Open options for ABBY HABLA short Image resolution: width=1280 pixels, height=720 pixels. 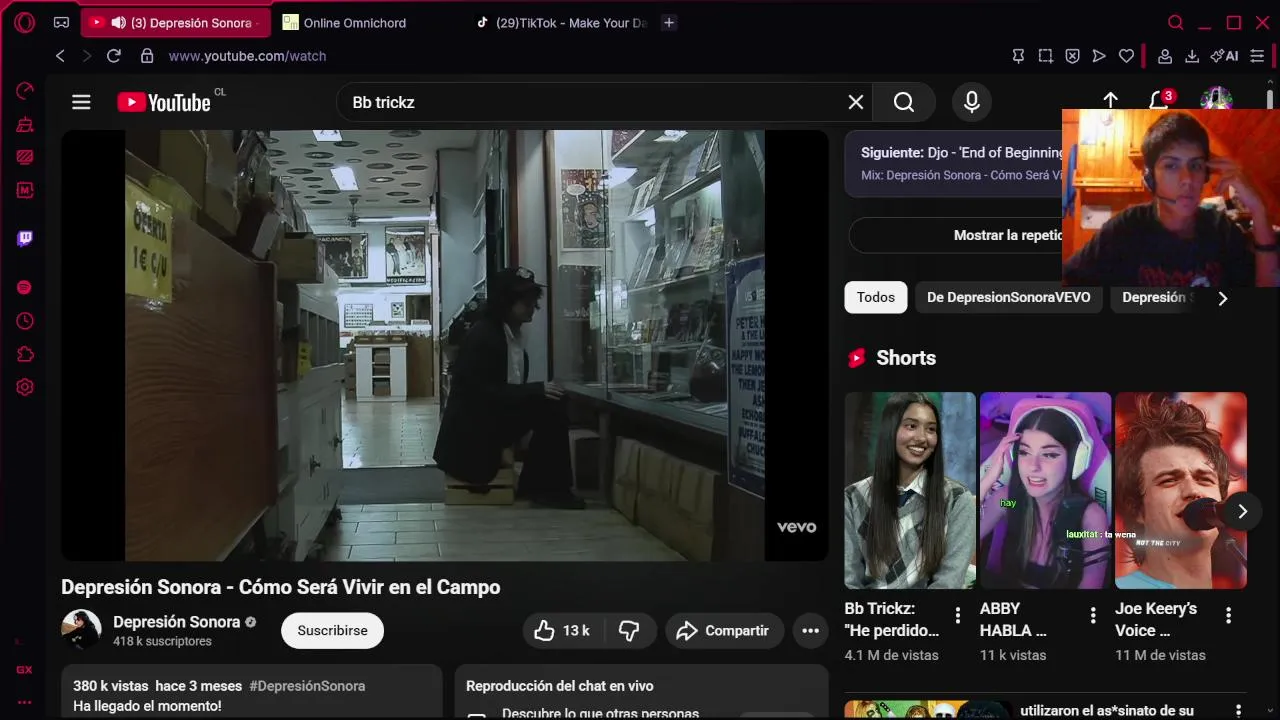(x=1093, y=615)
